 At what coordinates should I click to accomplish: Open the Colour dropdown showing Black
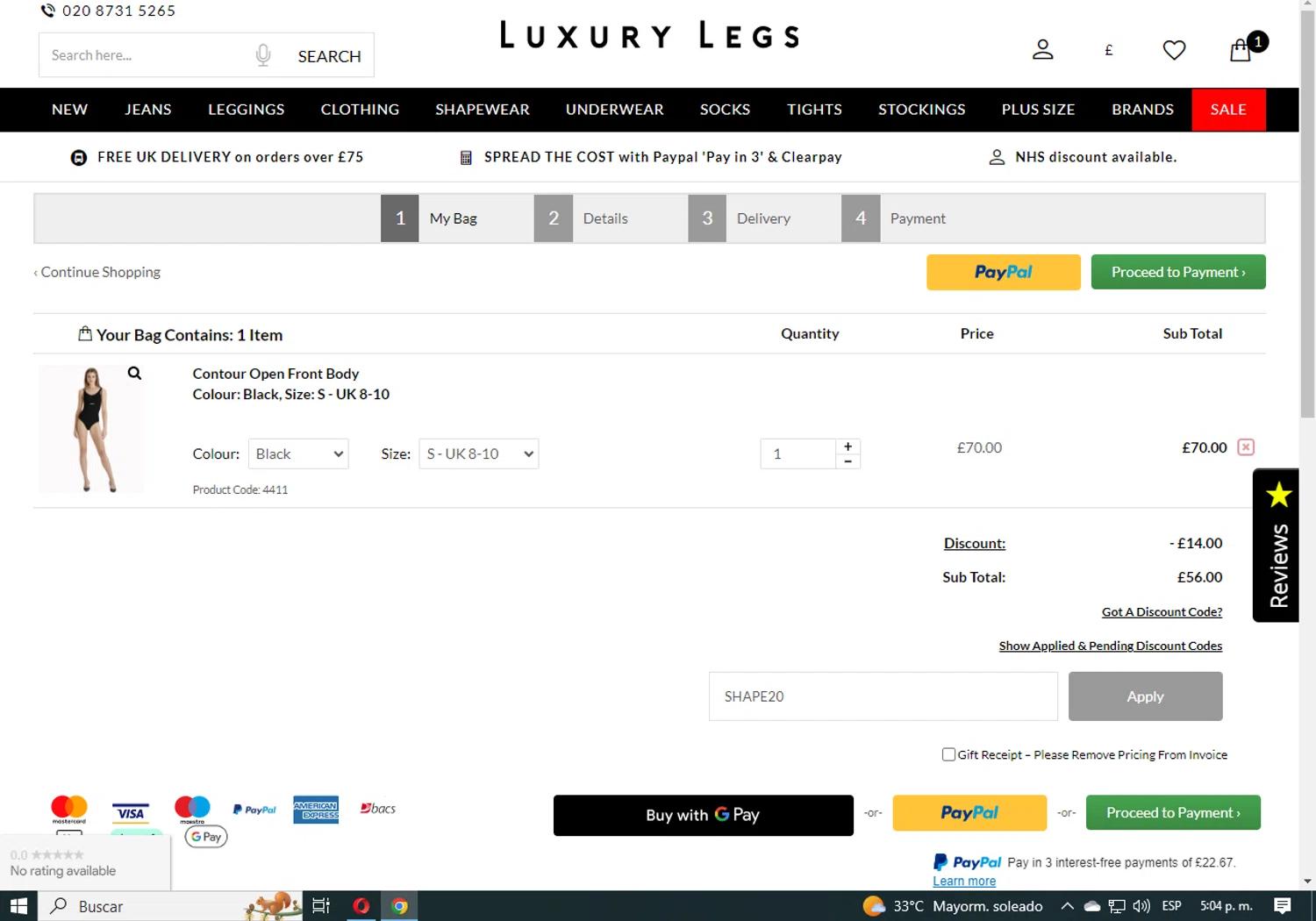(x=298, y=453)
